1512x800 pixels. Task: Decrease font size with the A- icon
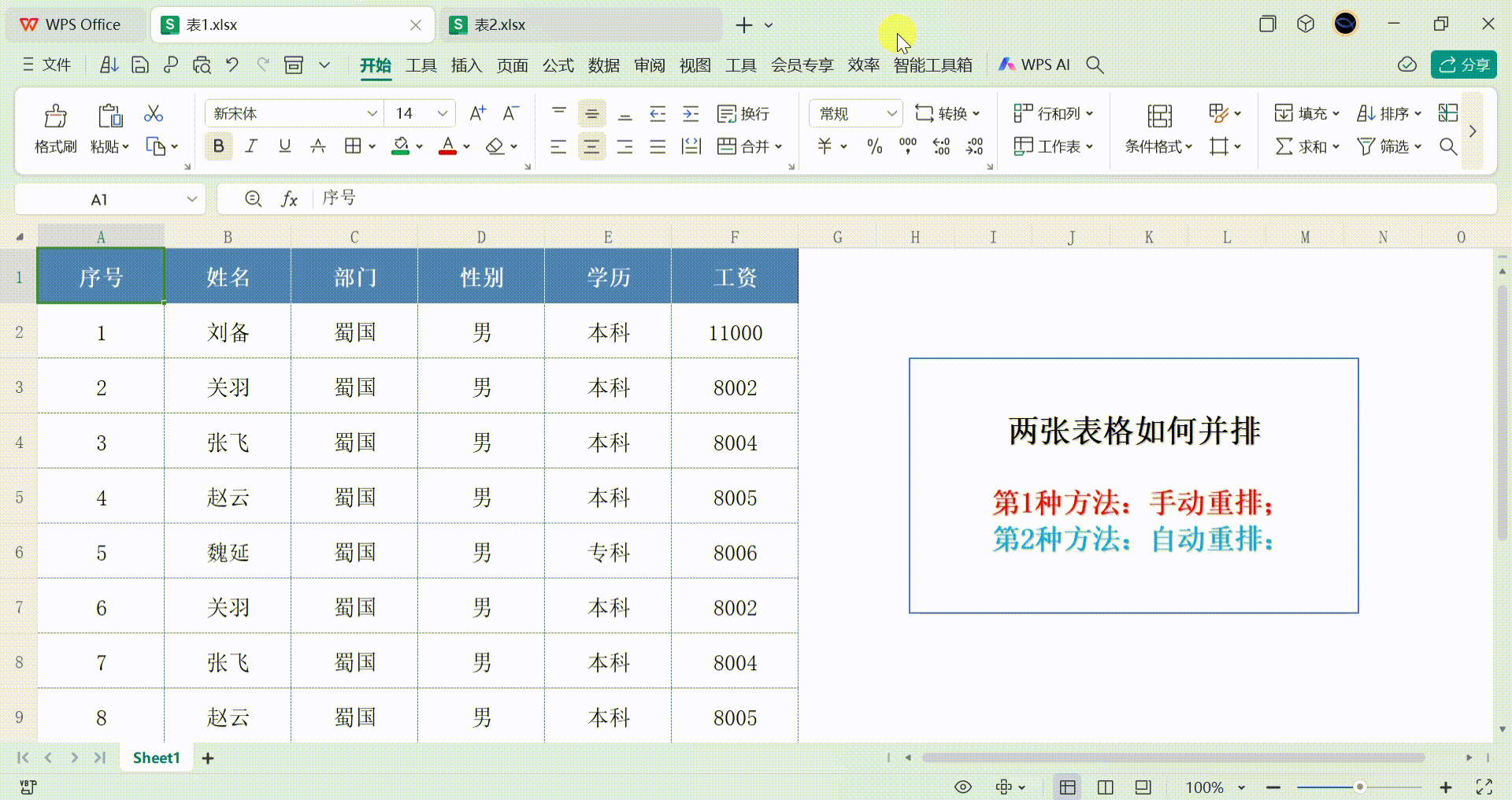(511, 113)
